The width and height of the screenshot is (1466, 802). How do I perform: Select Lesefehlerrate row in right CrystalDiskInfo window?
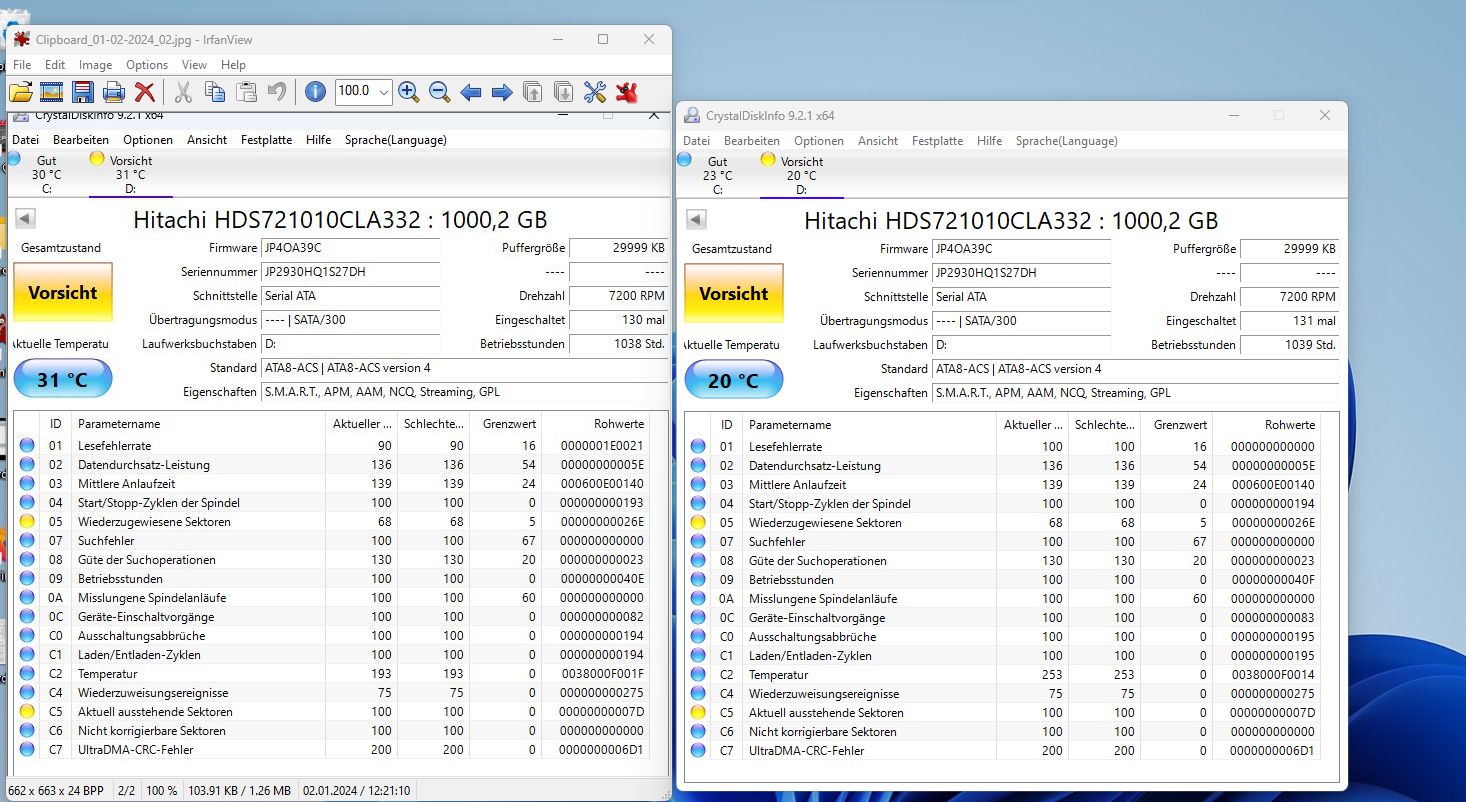(x=1002, y=447)
